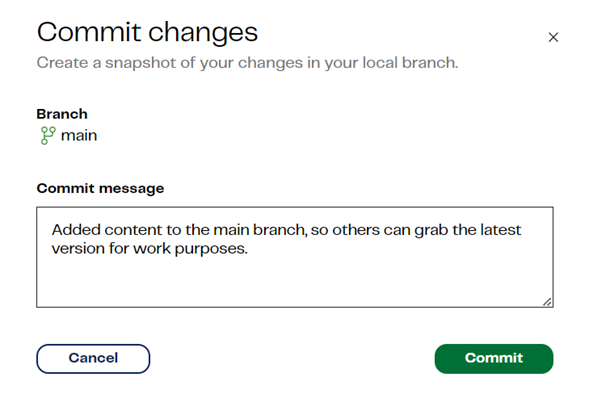Click the Commit button
The image size is (589, 415).
click(x=494, y=359)
